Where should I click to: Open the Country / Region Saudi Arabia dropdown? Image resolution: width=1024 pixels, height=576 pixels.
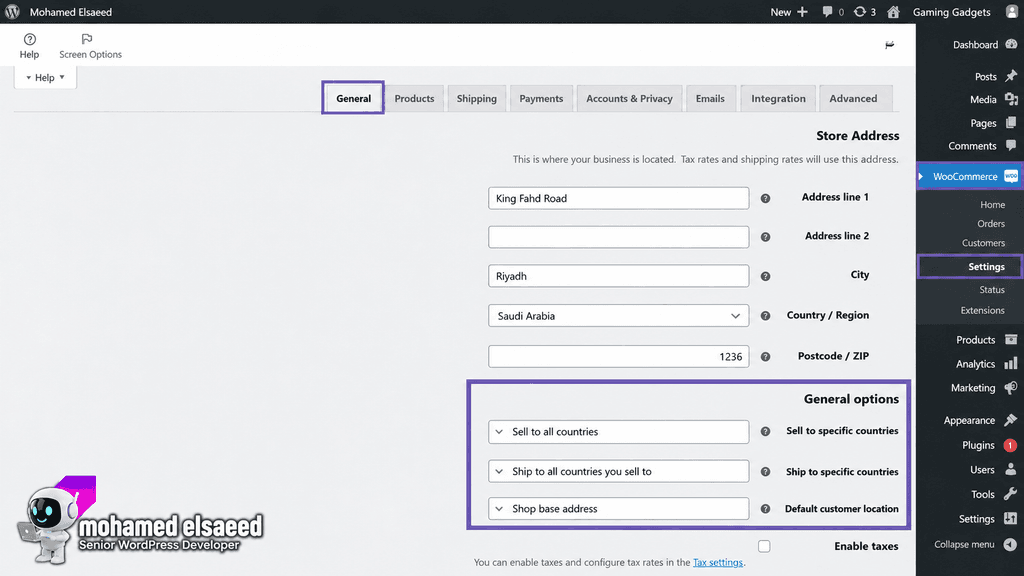(x=618, y=316)
